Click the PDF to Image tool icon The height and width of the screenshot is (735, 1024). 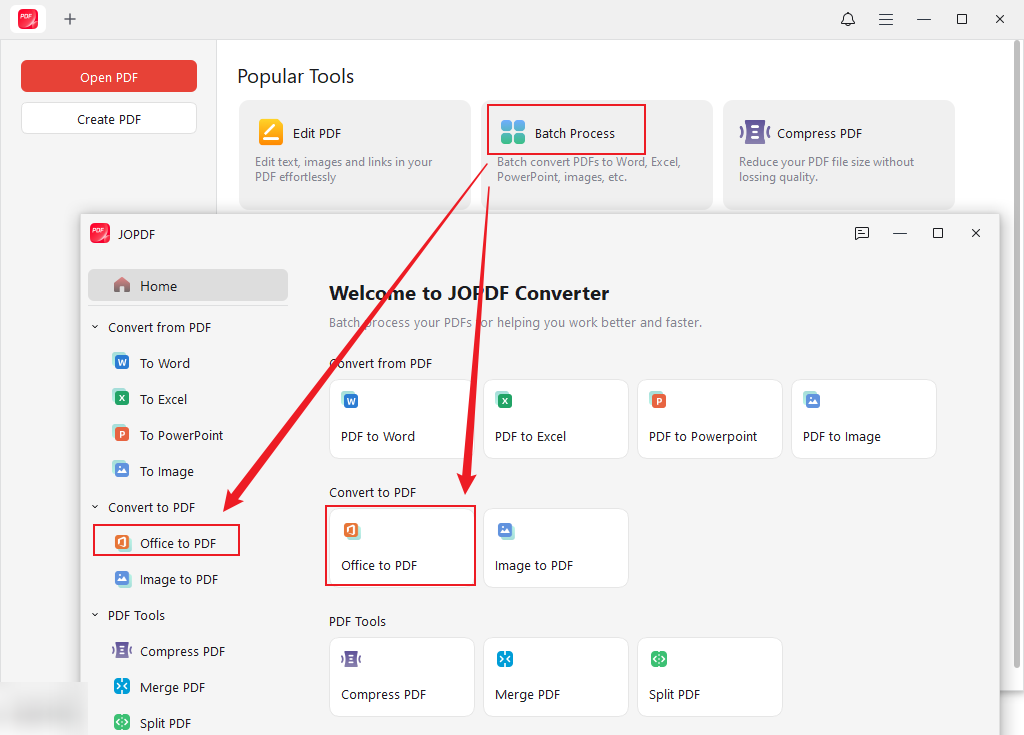[813, 399]
